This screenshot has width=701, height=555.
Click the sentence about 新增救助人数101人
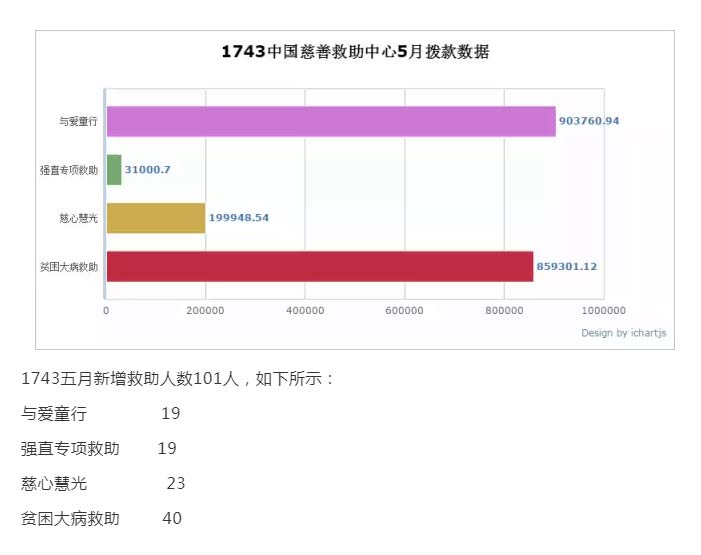[178, 380]
